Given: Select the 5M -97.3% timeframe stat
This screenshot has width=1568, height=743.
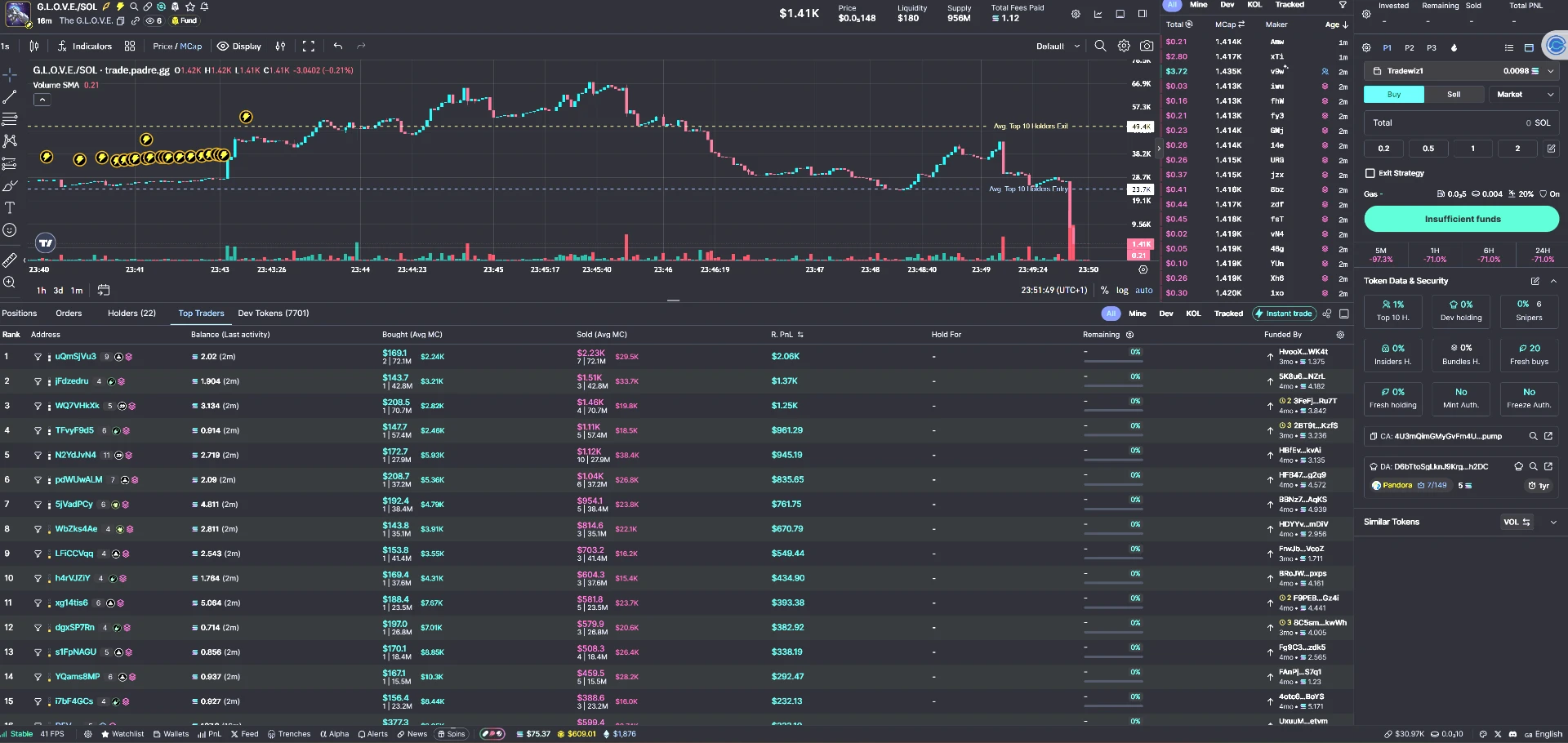Looking at the screenshot, I should click(x=1381, y=255).
